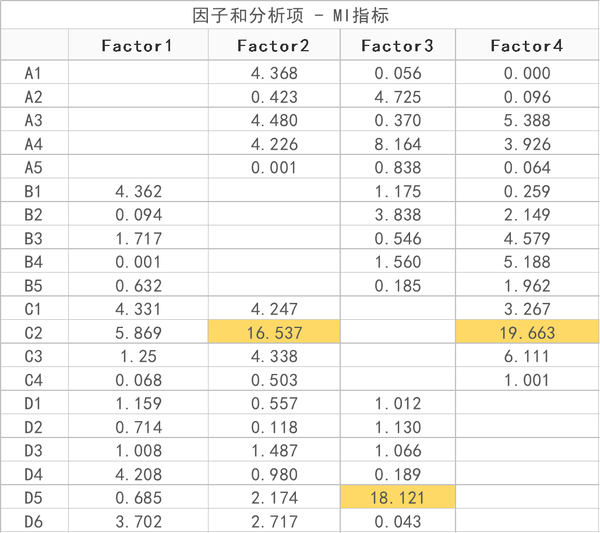The height and width of the screenshot is (533, 600).
Task: Select row label D5
Action: coord(34,497)
